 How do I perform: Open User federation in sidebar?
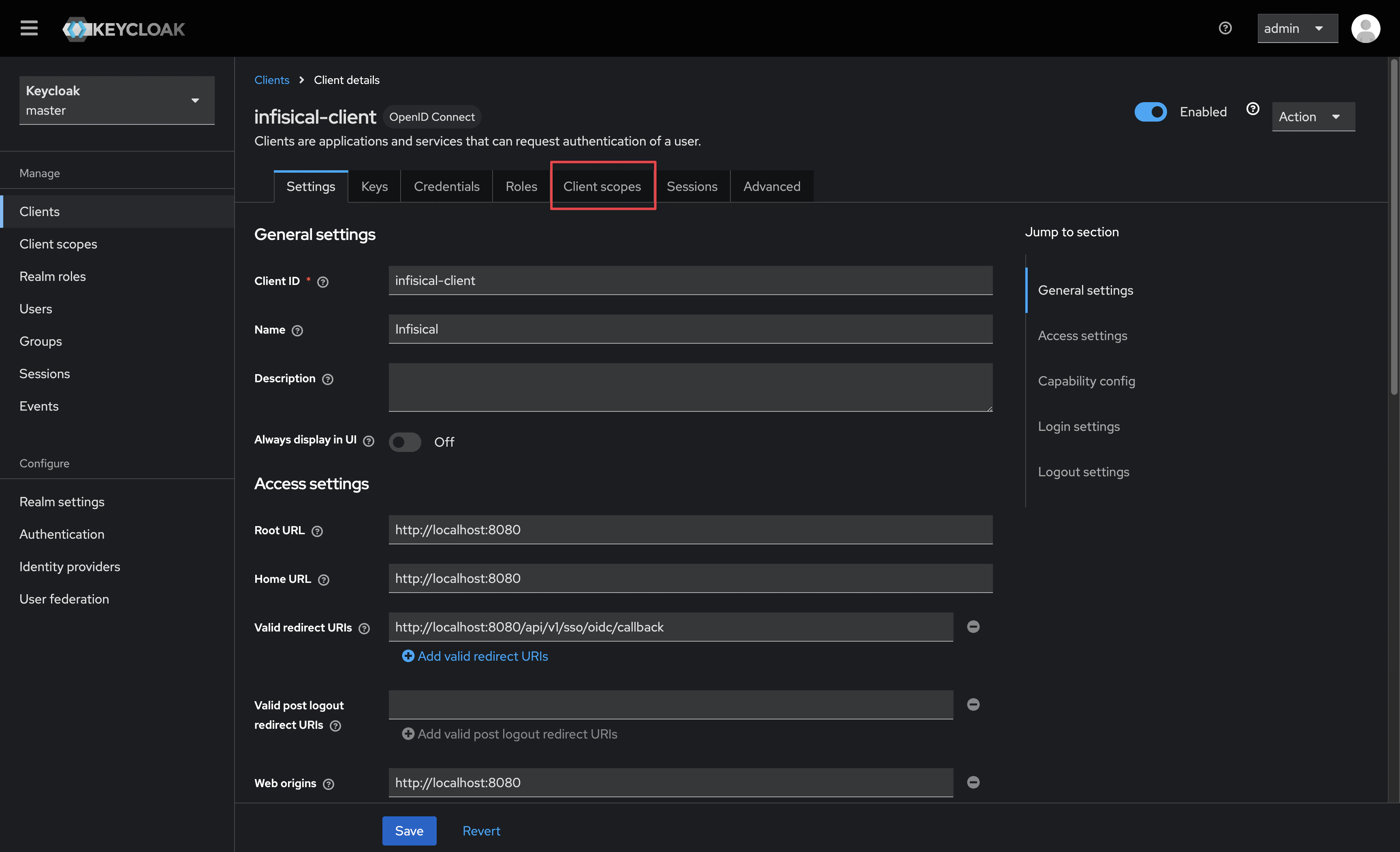pyautogui.click(x=117, y=599)
